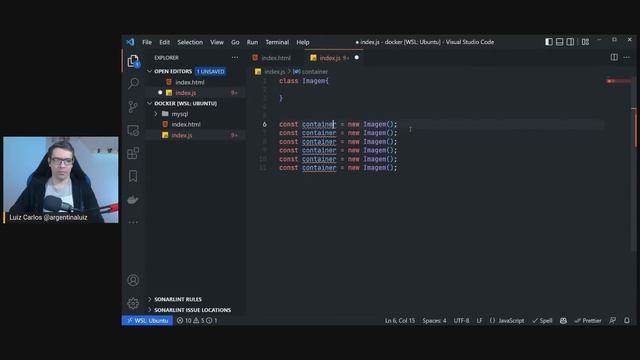
Task: Open the Help menu
Action: [302, 42]
